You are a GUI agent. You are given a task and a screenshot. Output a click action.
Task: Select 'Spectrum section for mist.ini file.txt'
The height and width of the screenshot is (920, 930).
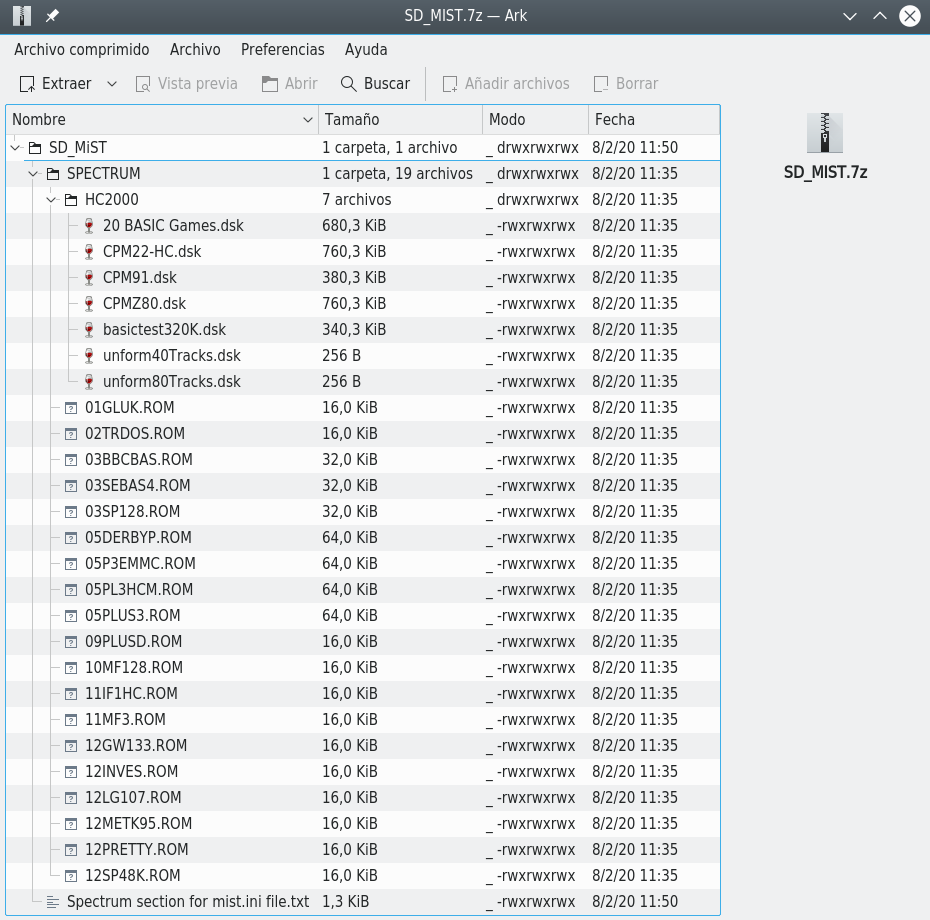pyautogui.click(x=188, y=902)
